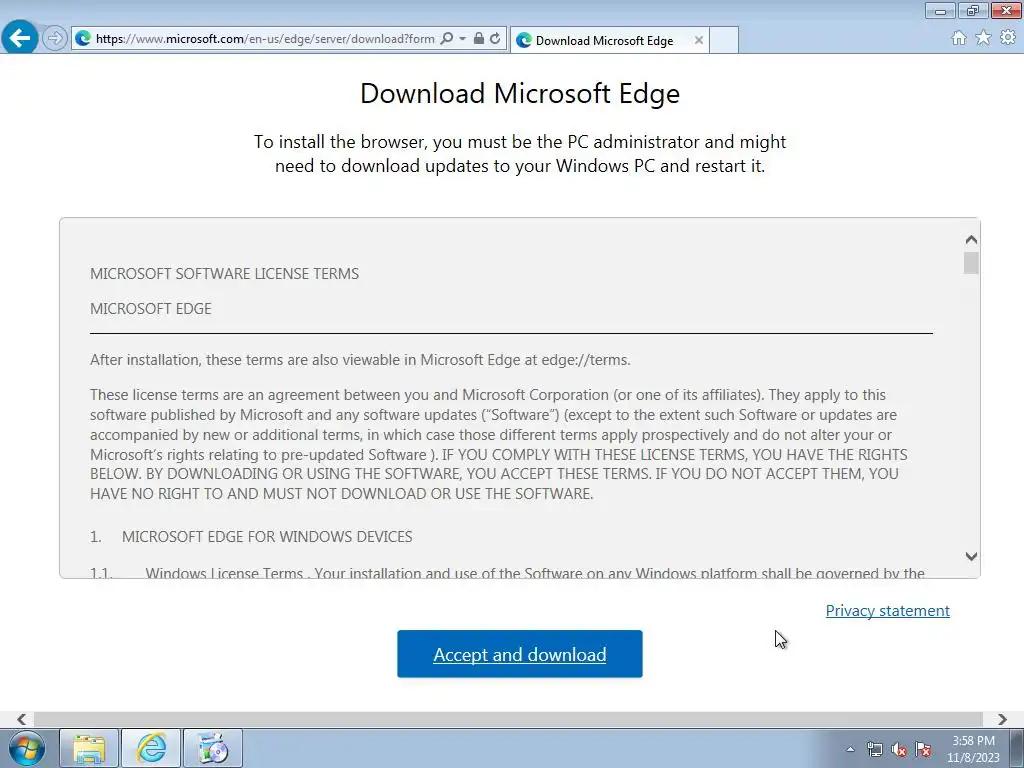
Task: Click the search magnifier in address bar
Action: (x=447, y=39)
